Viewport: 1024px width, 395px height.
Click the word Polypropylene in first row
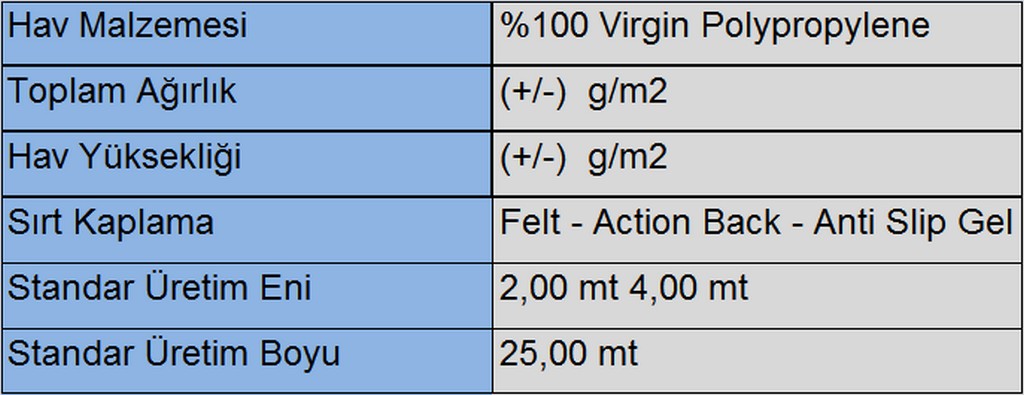tap(816, 27)
